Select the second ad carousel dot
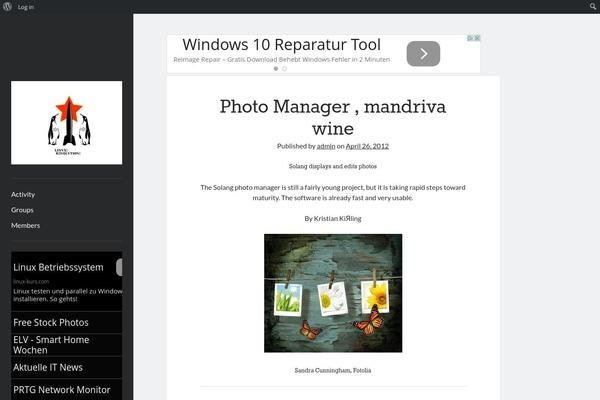 coord(284,69)
